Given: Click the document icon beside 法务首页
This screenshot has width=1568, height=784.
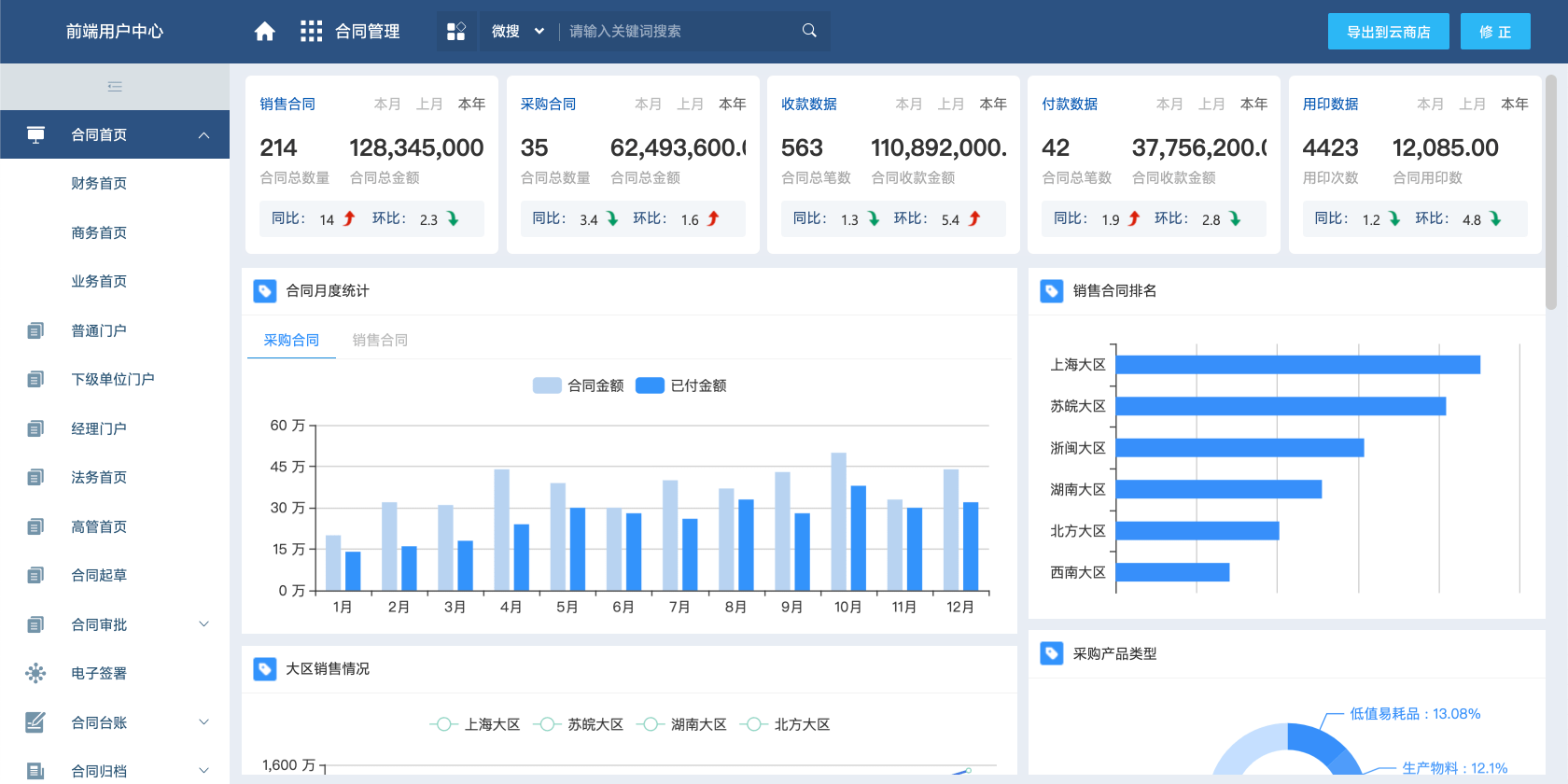Looking at the screenshot, I should pyautogui.click(x=35, y=477).
